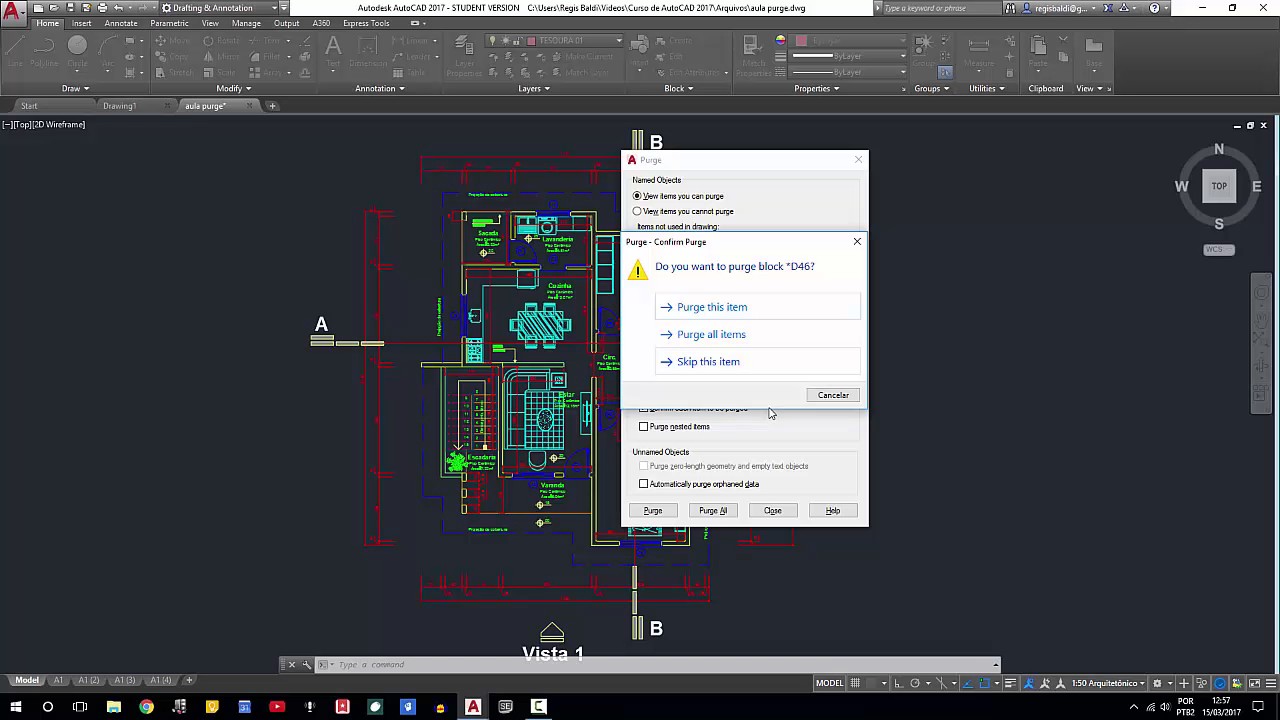The height and width of the screenshot is (720, 1280).
Task: Choose 'Purge all items' option
Action: pos(711,334)
